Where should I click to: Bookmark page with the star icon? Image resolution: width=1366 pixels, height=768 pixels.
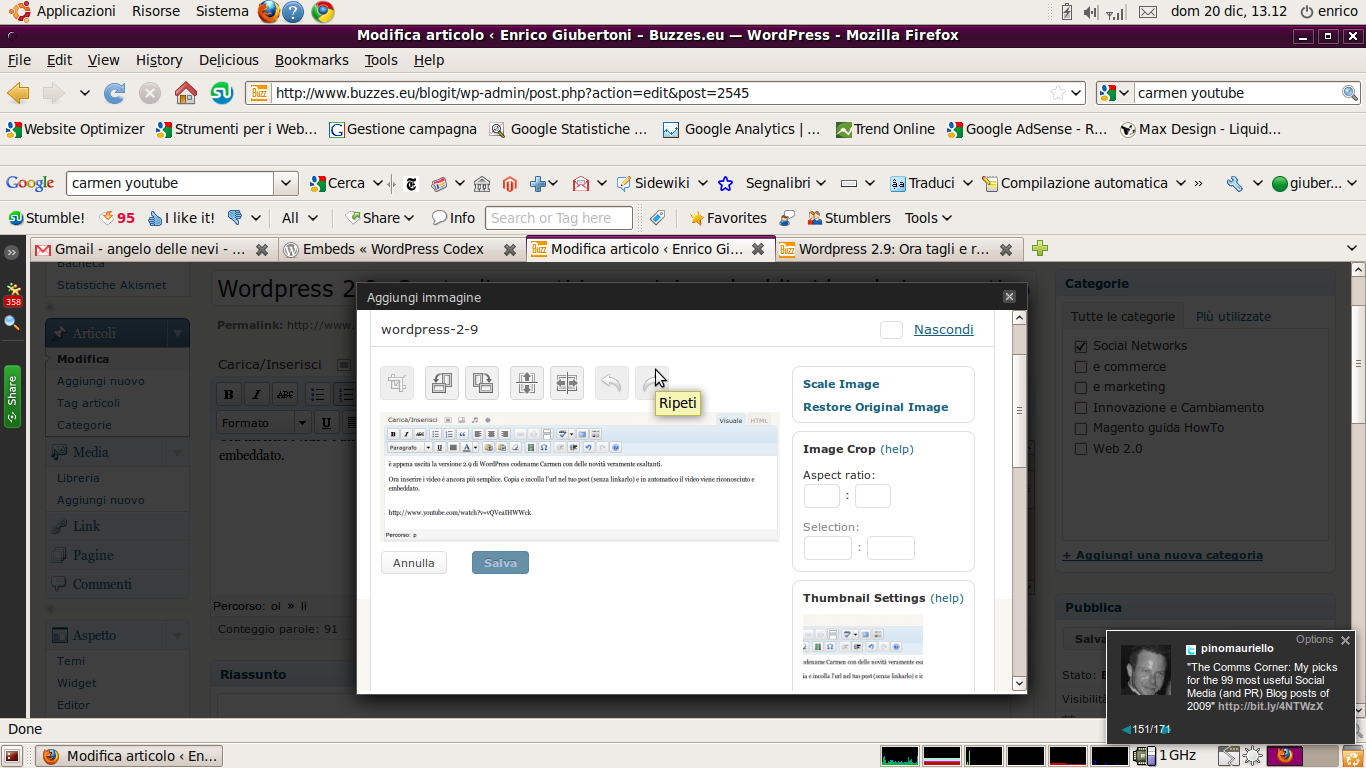[x=1058, y=93]
